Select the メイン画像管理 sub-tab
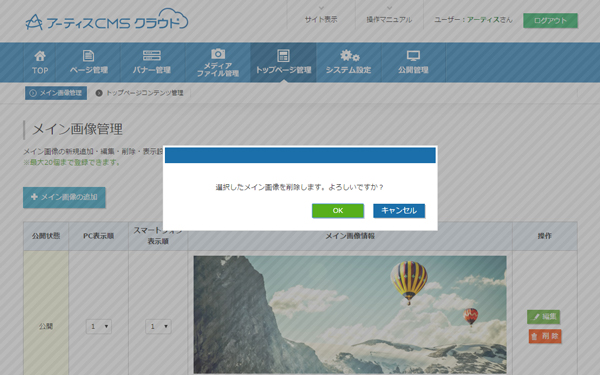Screen dimensions: 600x375 click(56, 93)
